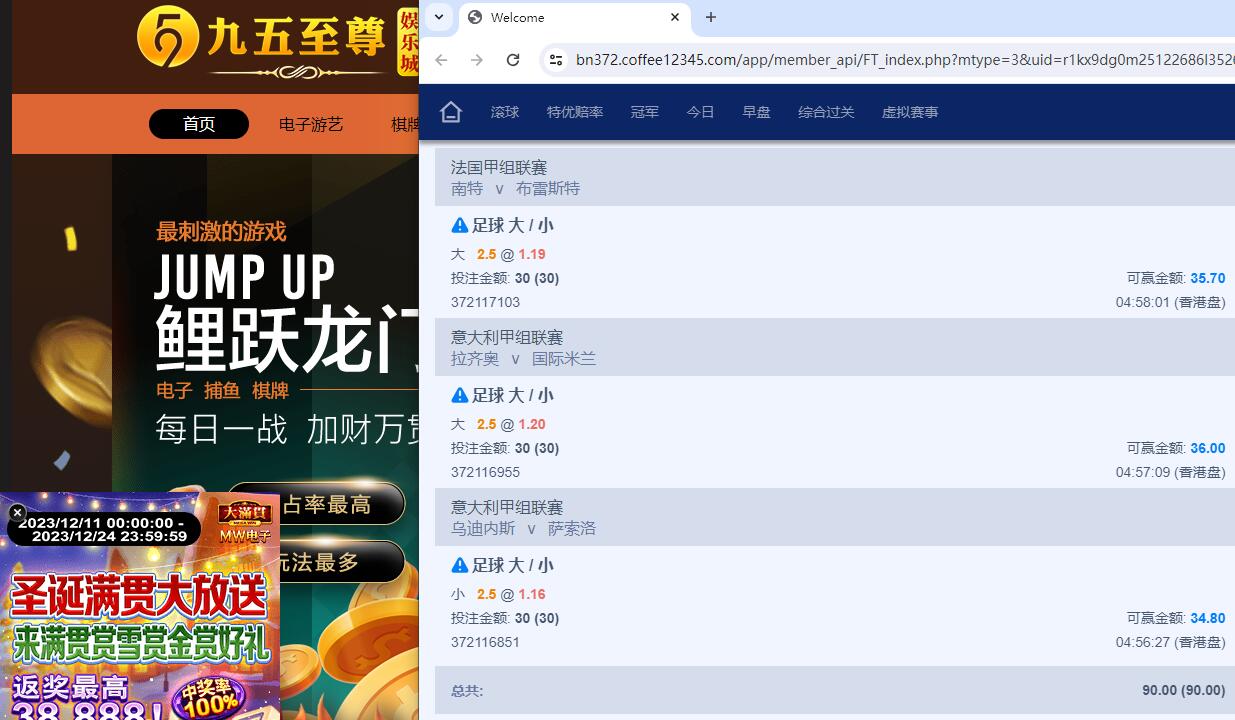1235x720 pixels.
Task: Click the odds value 1.20
Action: pyautogui.click(x=532, y=424)
